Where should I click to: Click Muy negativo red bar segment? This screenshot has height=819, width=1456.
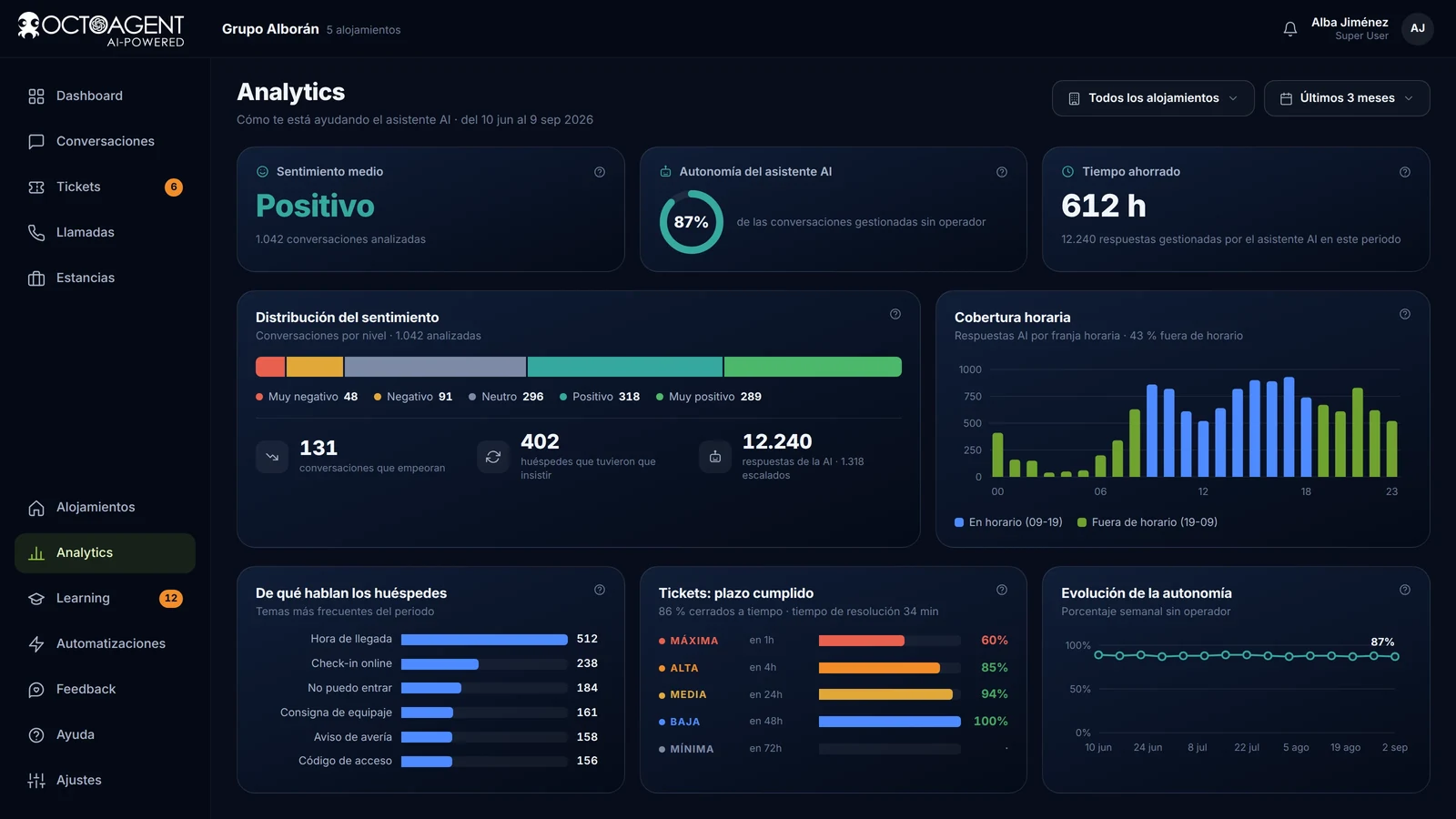point(270,367)
